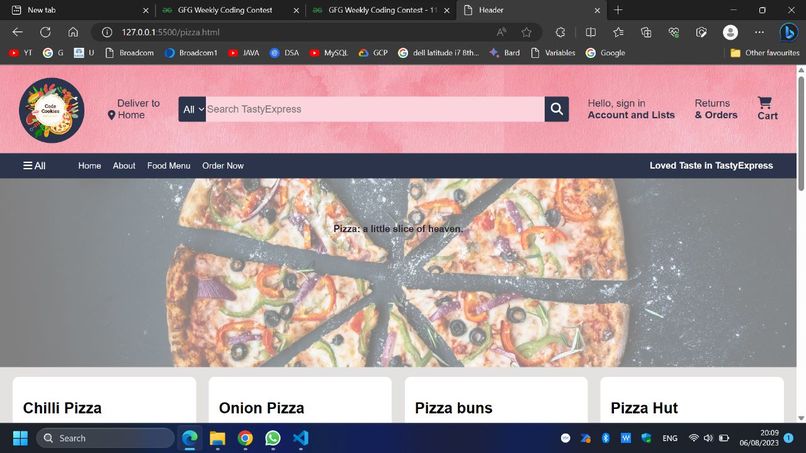Open browser essentials heart icon
The width and height of the screenshot is (806, 453).
click(674, 32)
